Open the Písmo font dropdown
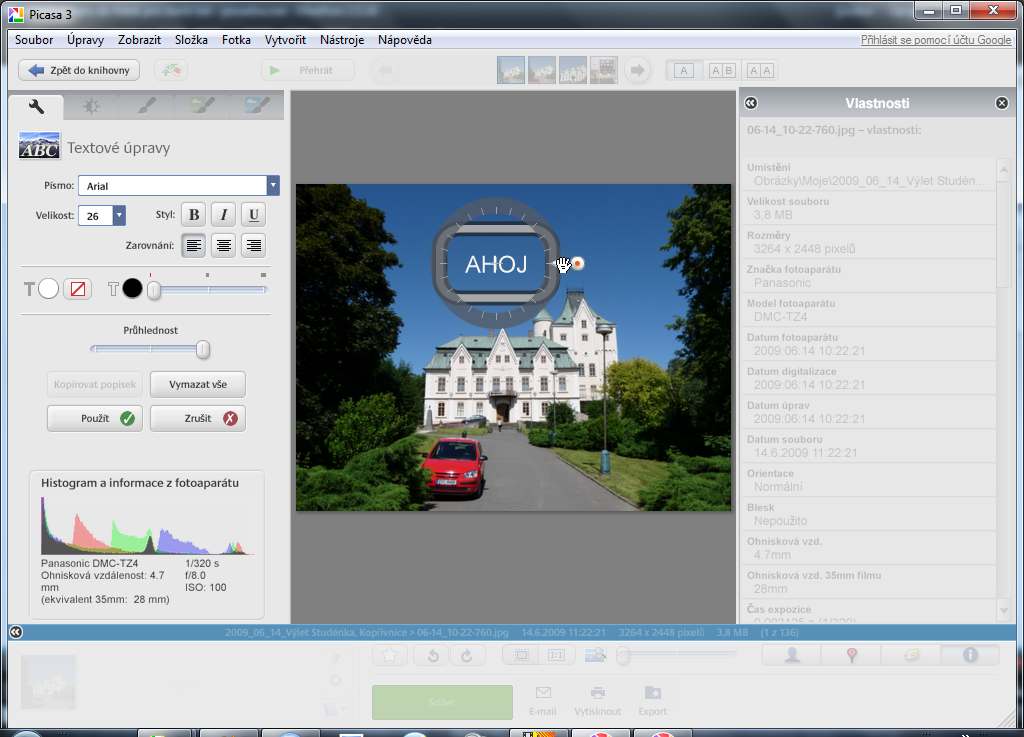This screenshot has width=1024, height=737. click(x=272, y=186)
